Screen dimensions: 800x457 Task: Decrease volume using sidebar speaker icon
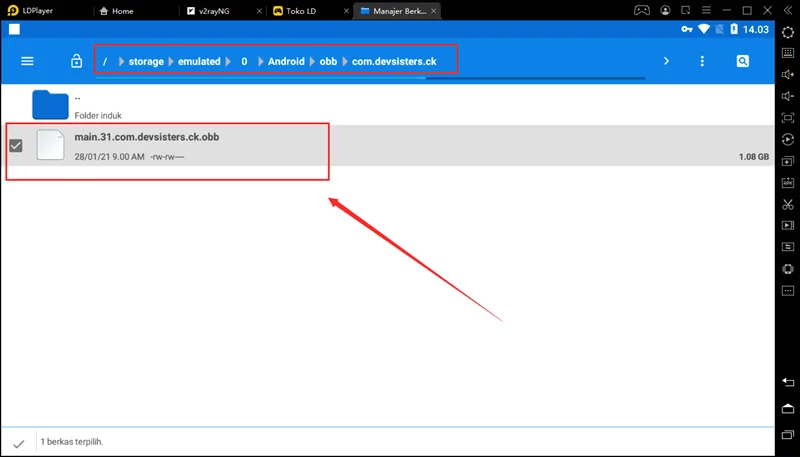click(788, 96)
